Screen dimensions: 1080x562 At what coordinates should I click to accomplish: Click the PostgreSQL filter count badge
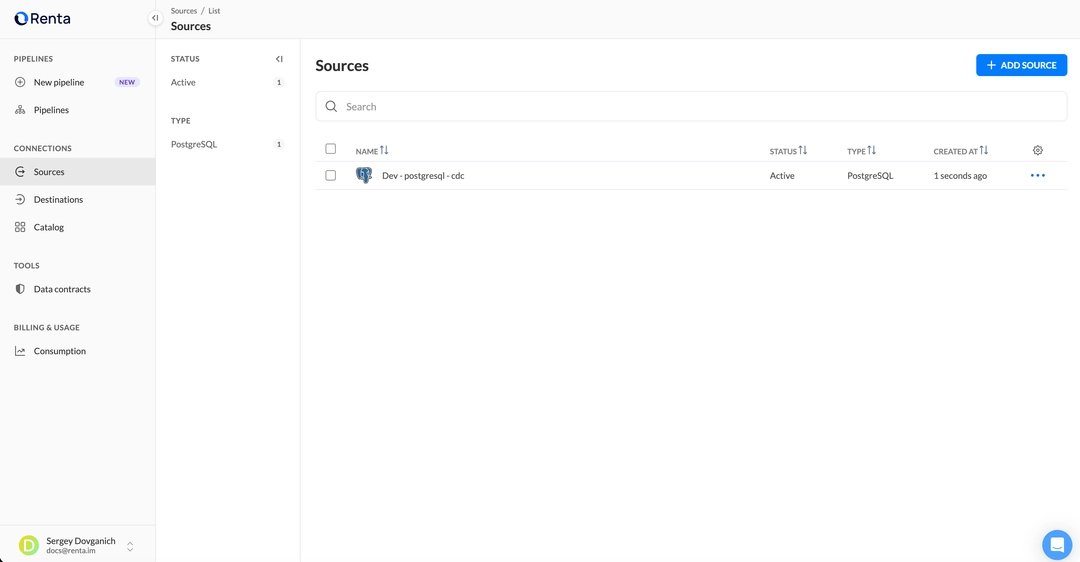pyautogui.click(x=279, y=144)
